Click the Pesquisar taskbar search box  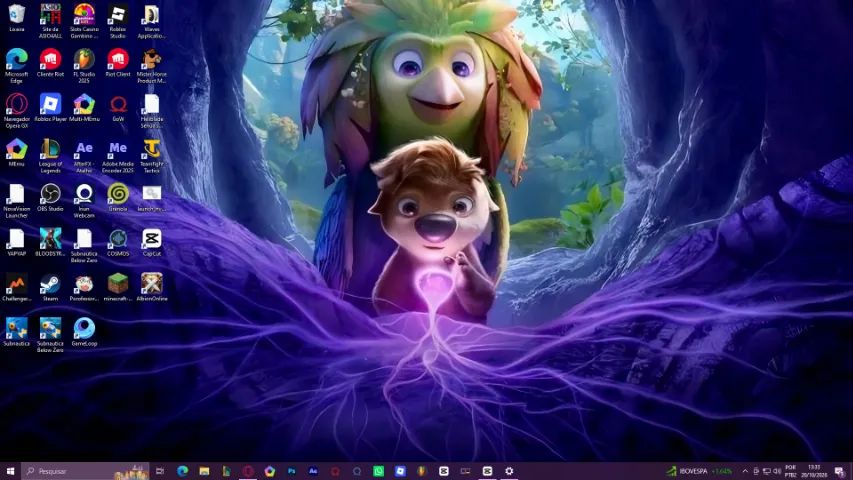[85, 471]
